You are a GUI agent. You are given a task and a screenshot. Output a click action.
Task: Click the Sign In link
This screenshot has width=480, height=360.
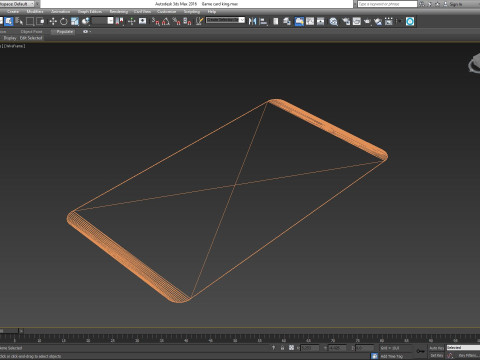pyautogui.click(x=456, y=4)
